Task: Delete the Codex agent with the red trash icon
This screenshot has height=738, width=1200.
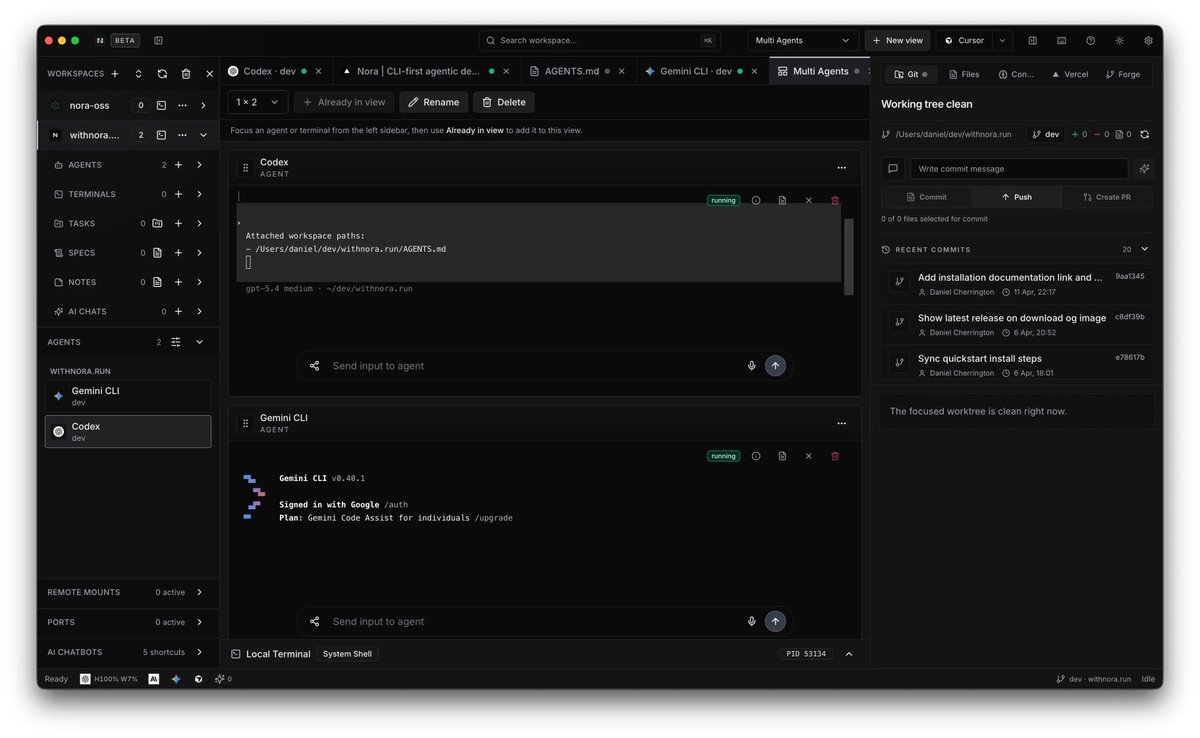Action: pos(835,200)
